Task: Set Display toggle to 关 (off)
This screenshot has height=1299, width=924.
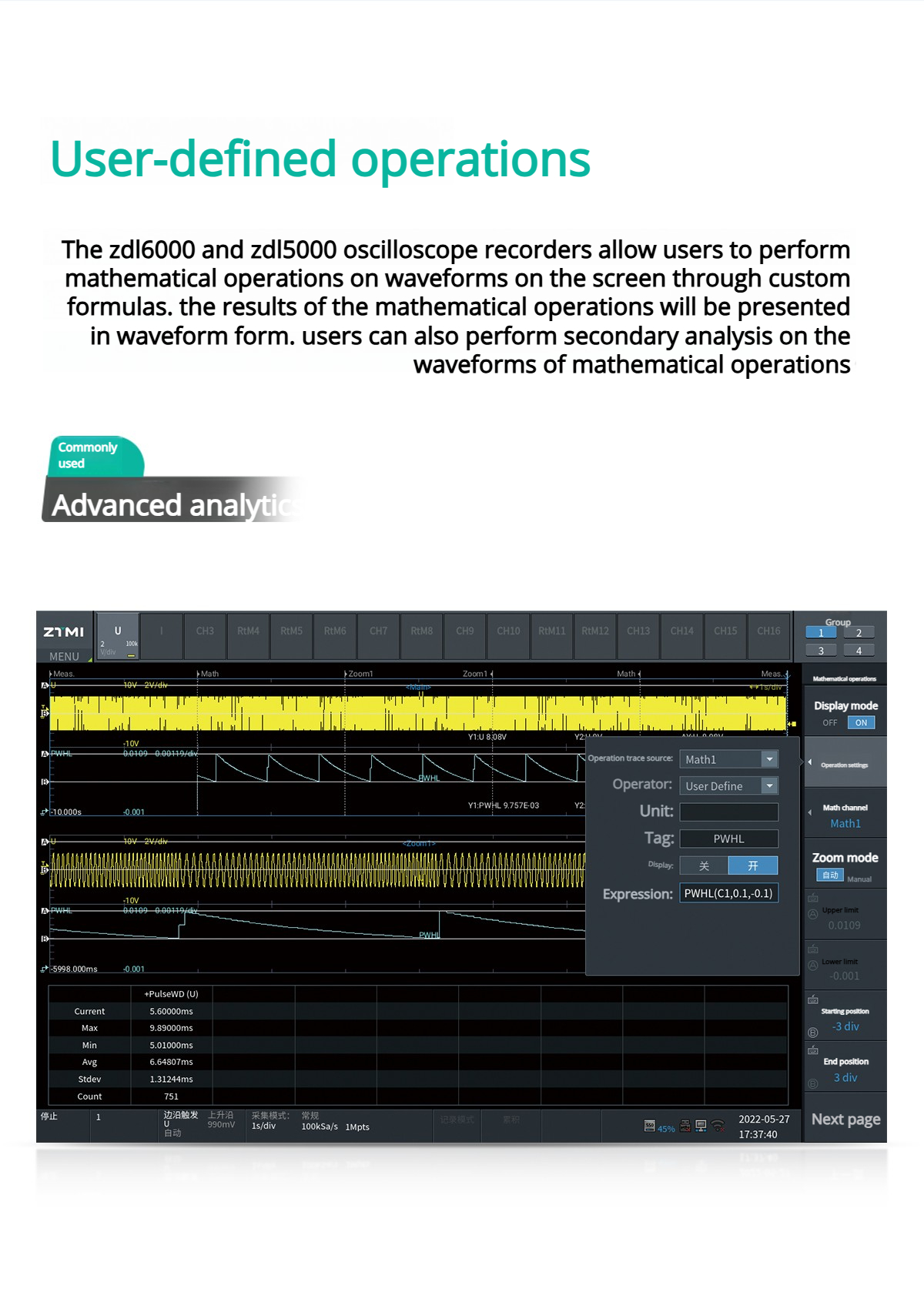Action: (x=704, y=865)
